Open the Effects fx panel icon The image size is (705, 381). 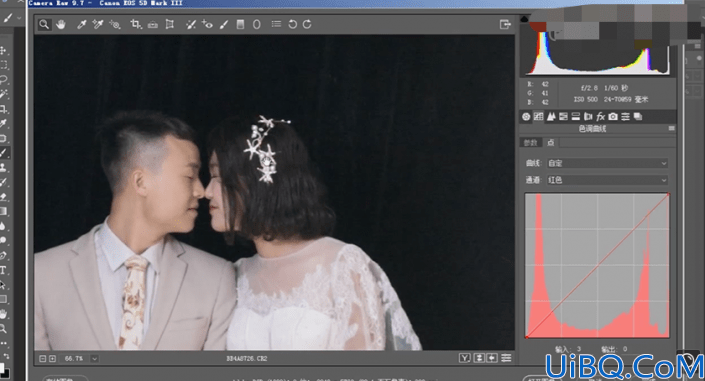tap(600, 117)
